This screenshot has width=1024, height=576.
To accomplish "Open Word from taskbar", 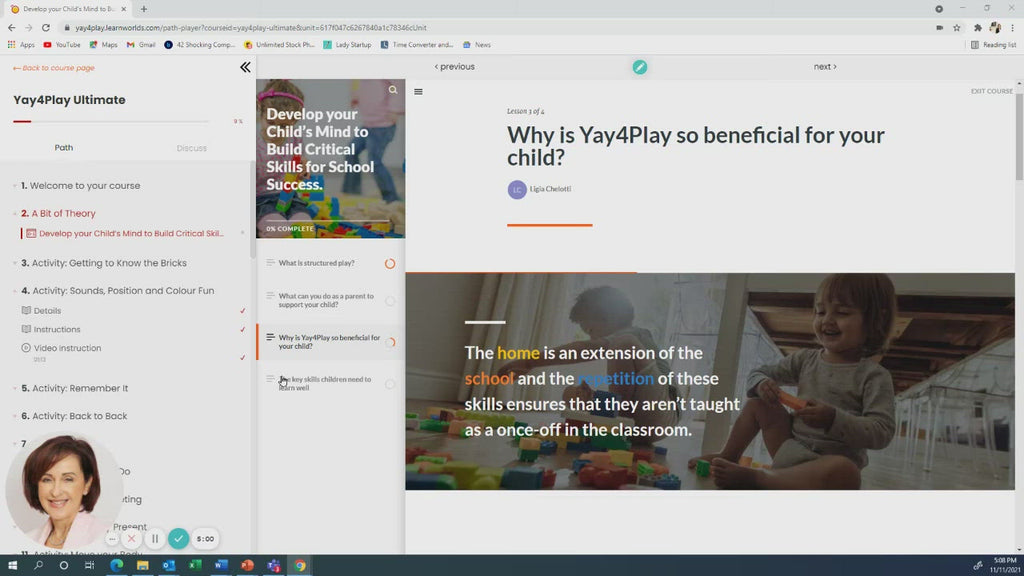I will pos(221,565).
